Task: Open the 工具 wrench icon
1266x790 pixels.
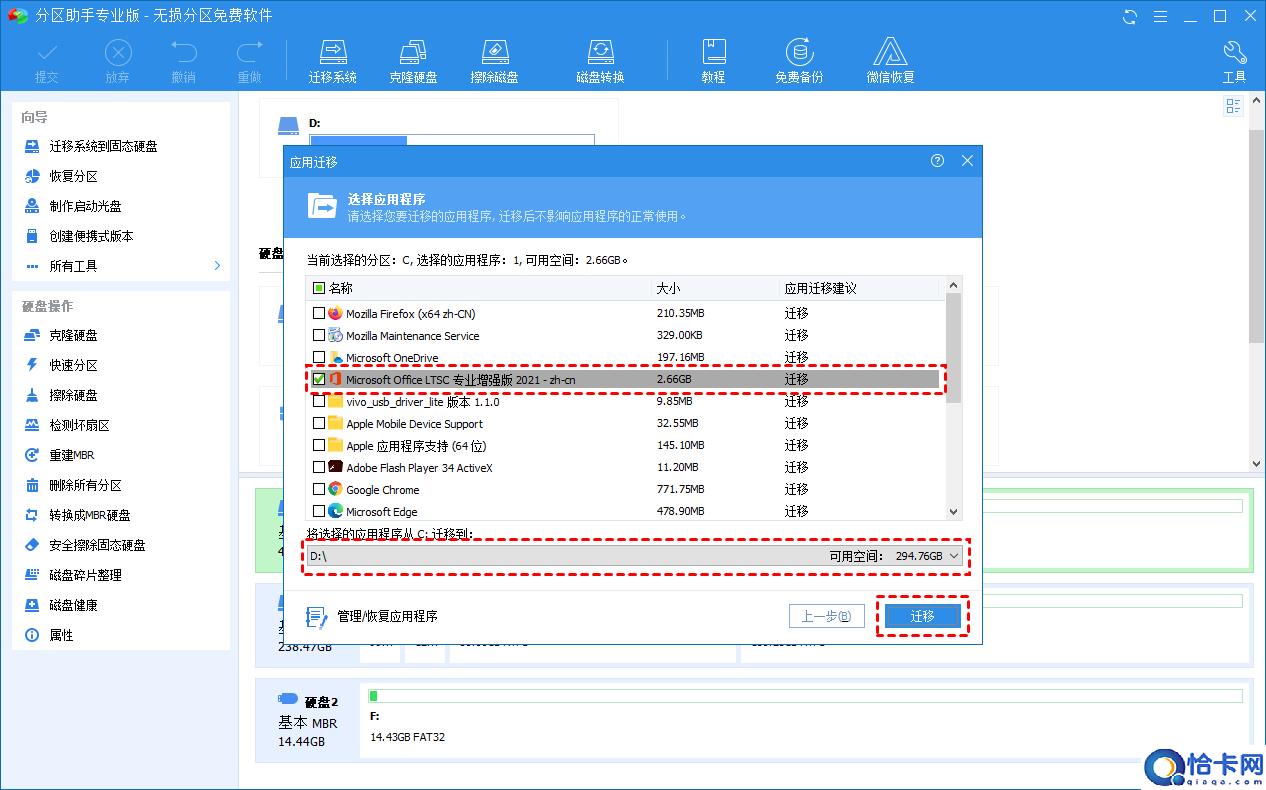Action: click(x=1234, y=61)
